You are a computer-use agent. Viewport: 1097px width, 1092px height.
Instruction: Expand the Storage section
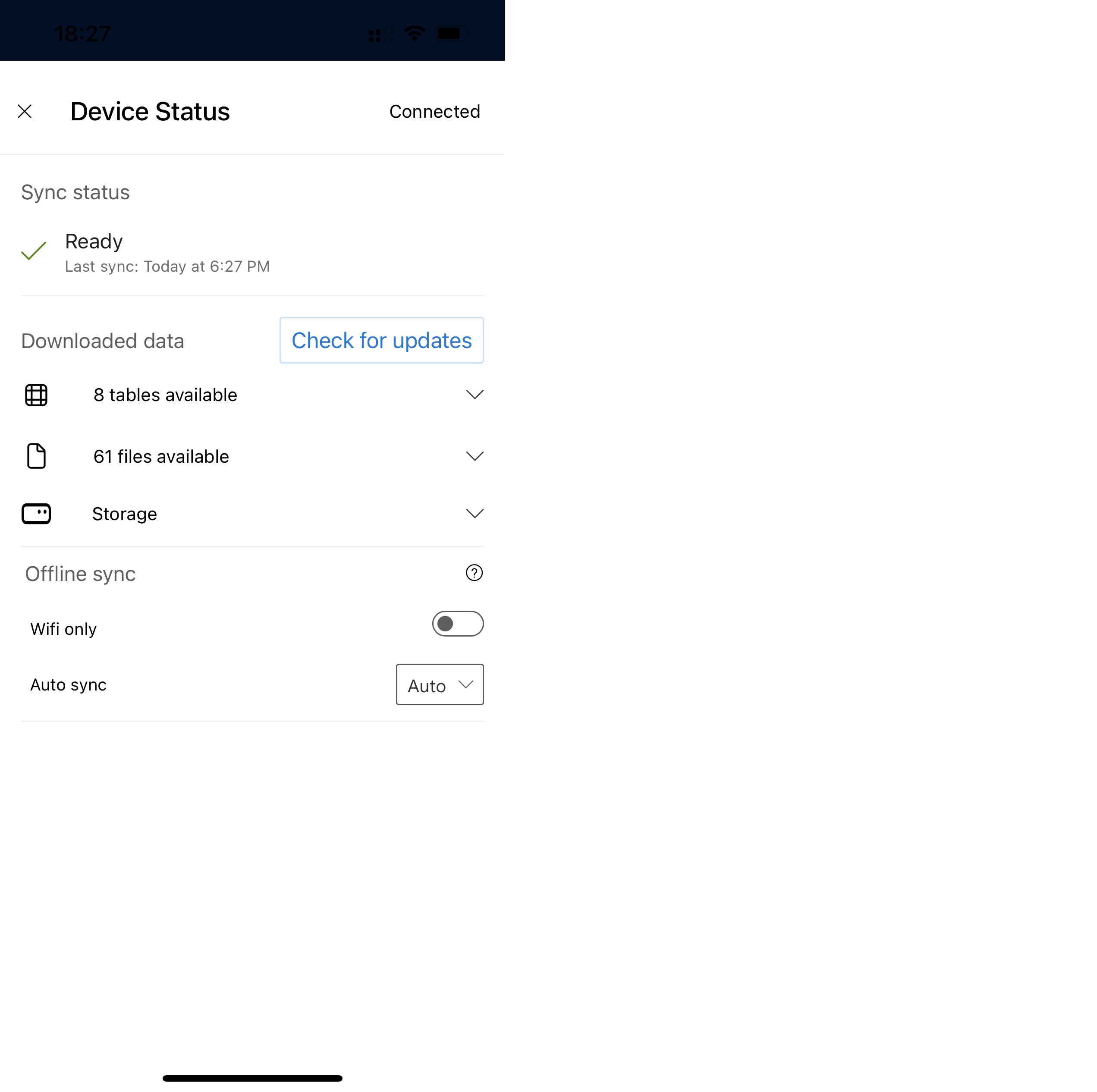point(476,513)
